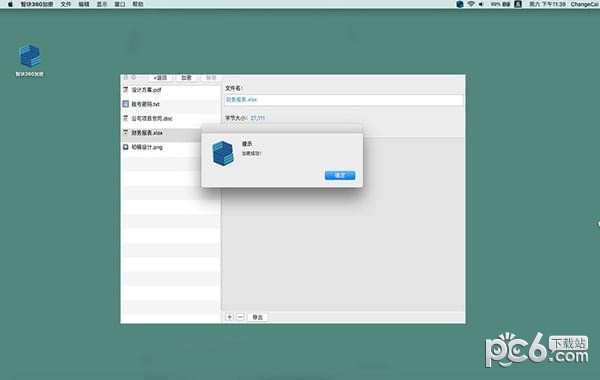Focus the 文件名 filename input field
This screenshot has height=380, width=600.
point(344,100)
